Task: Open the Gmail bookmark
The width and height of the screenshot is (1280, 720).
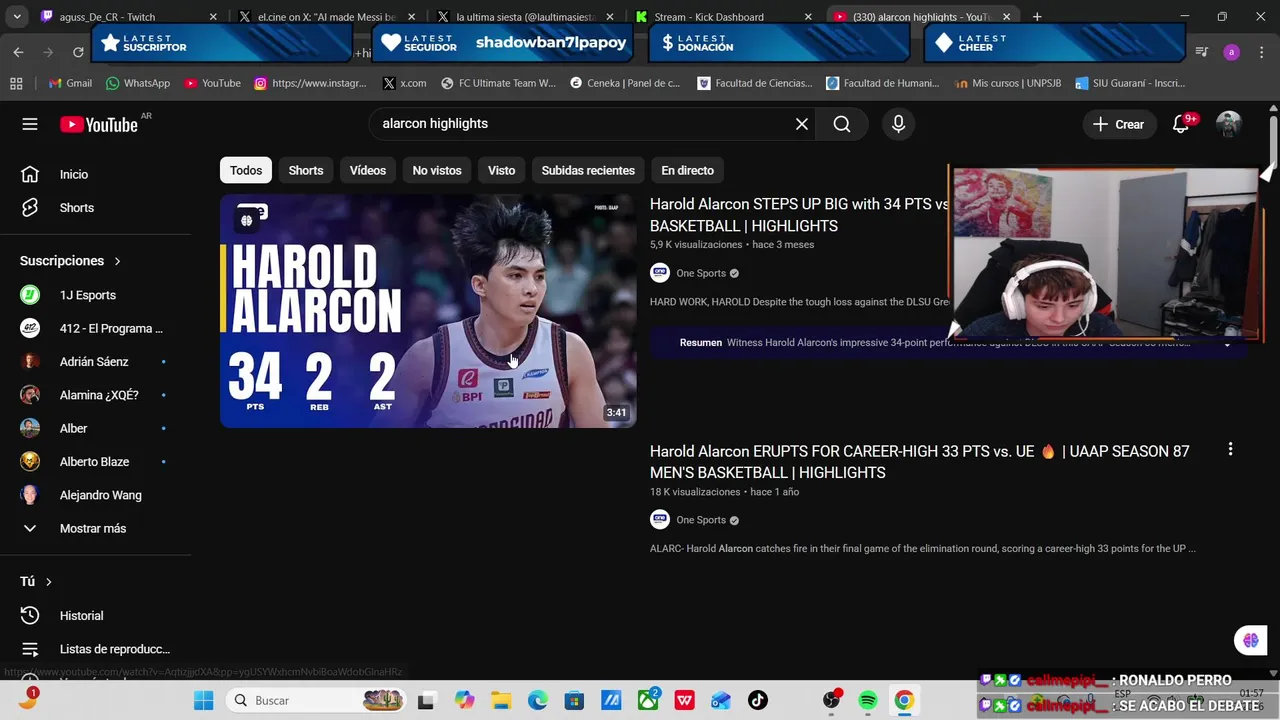Action: [69, 83]
